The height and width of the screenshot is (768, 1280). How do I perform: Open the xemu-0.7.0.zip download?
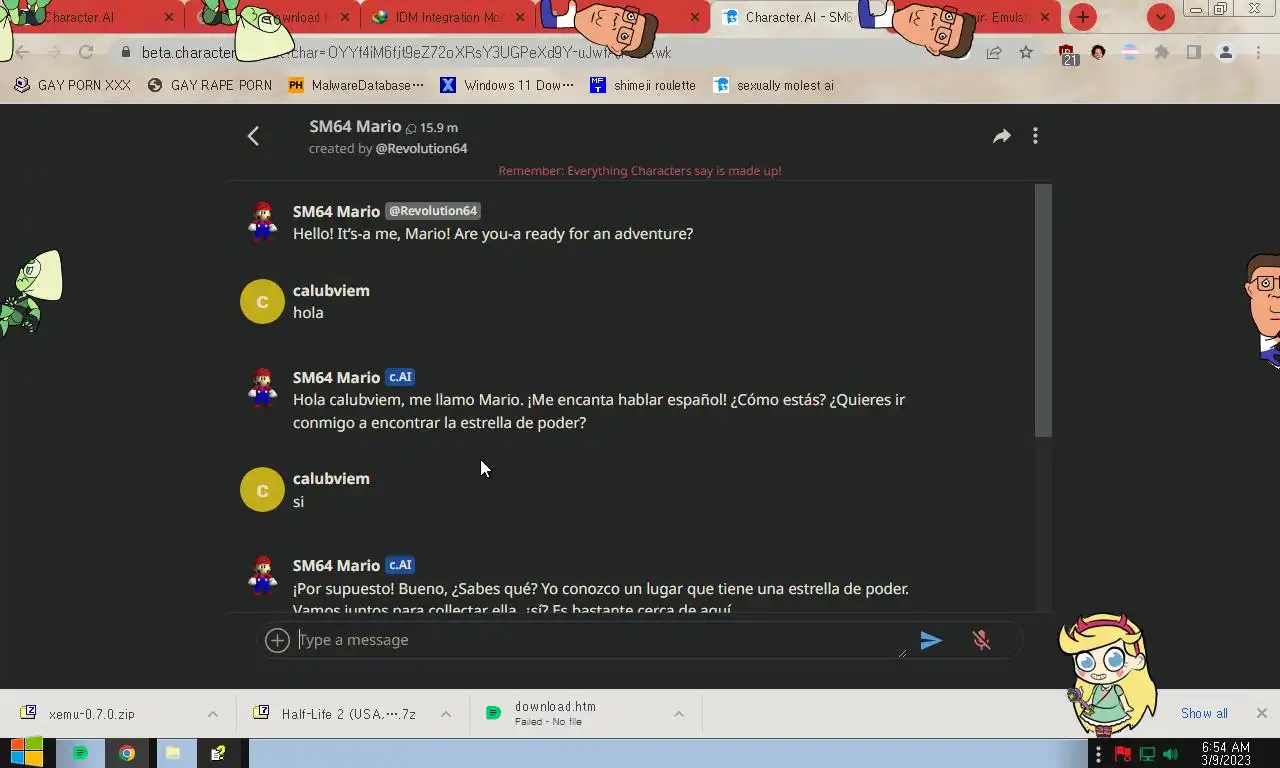[92, 714]
